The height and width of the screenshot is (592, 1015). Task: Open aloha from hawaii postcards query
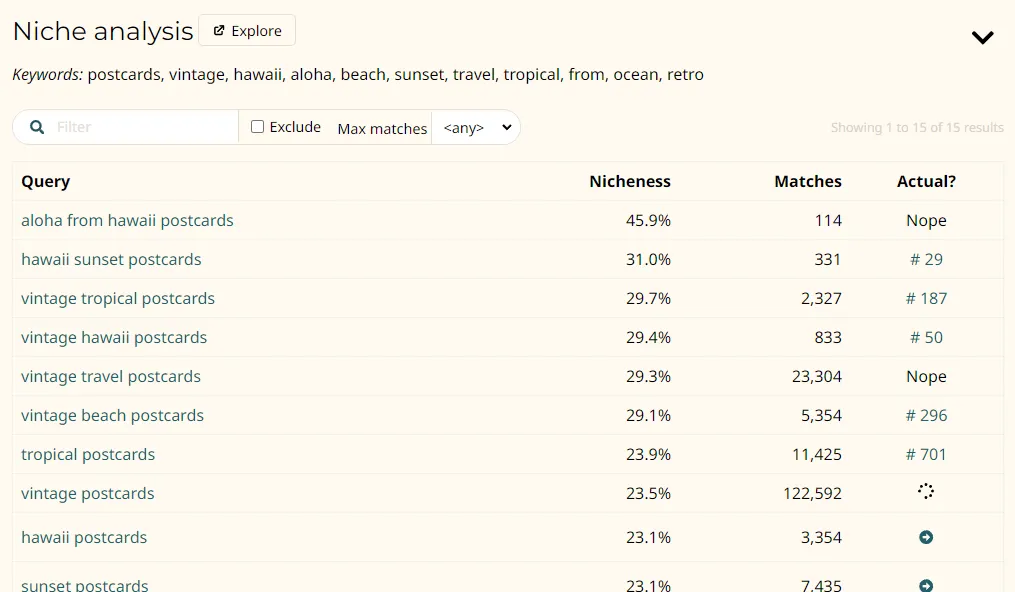(127, 221)
